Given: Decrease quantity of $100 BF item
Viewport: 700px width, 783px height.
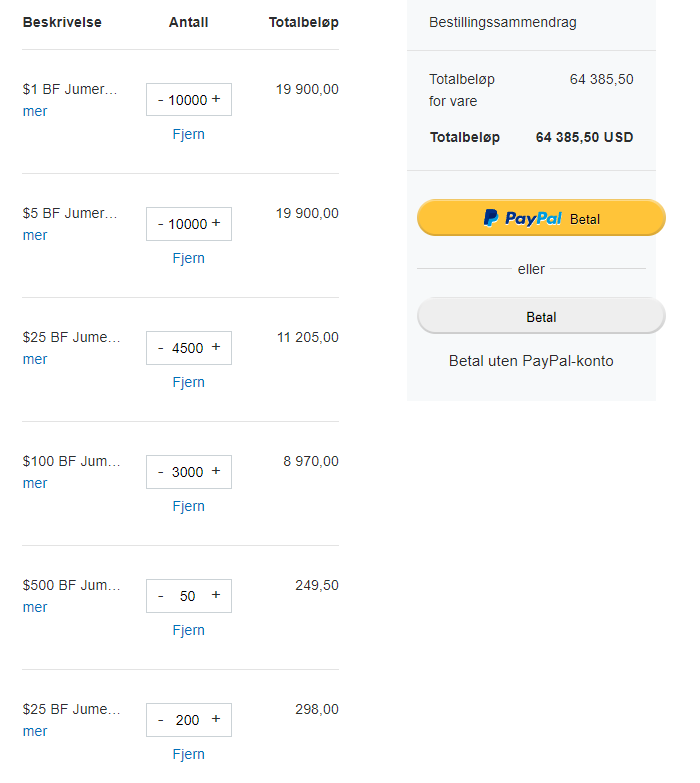Looking at the screenshot, I should pos(160,472).
